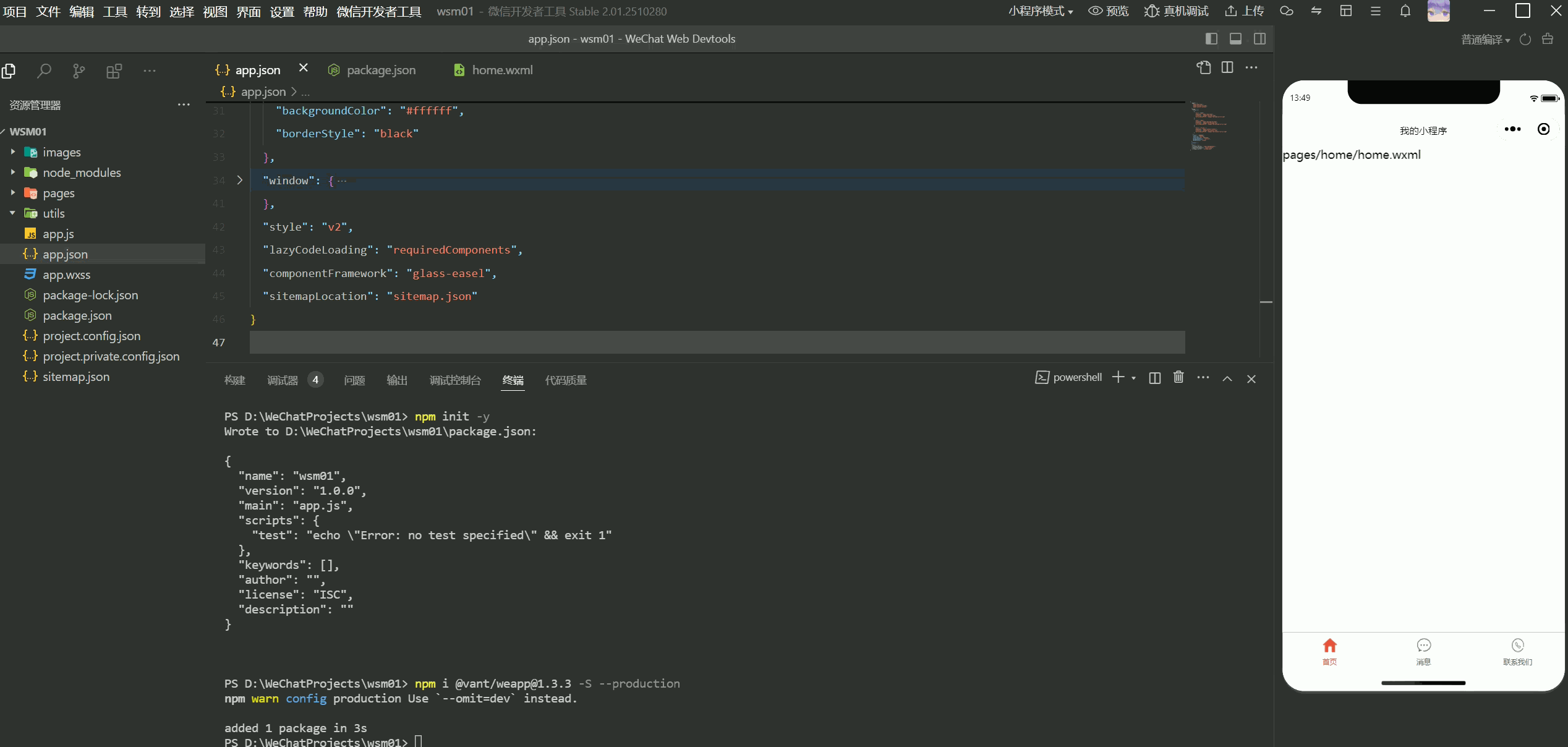Tap the 消息 tab in simulator

[x=1423, y=651]
